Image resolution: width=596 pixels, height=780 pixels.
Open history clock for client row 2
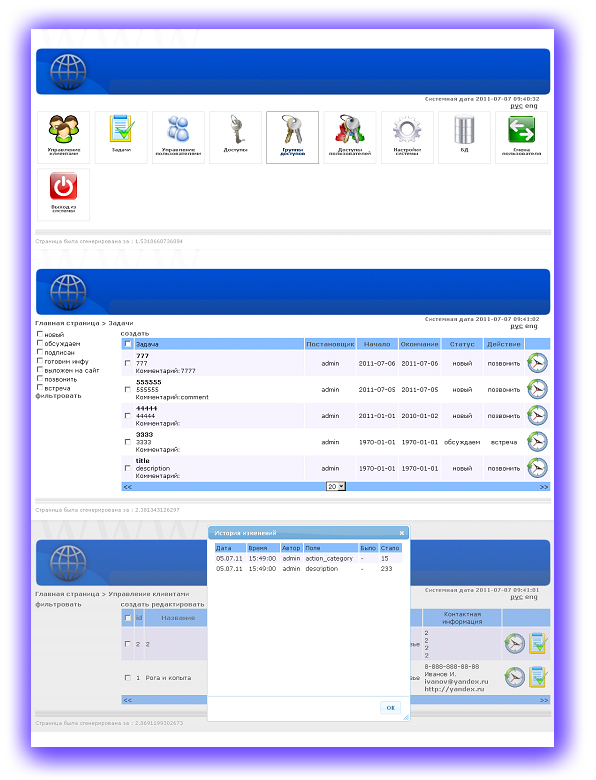515,643
